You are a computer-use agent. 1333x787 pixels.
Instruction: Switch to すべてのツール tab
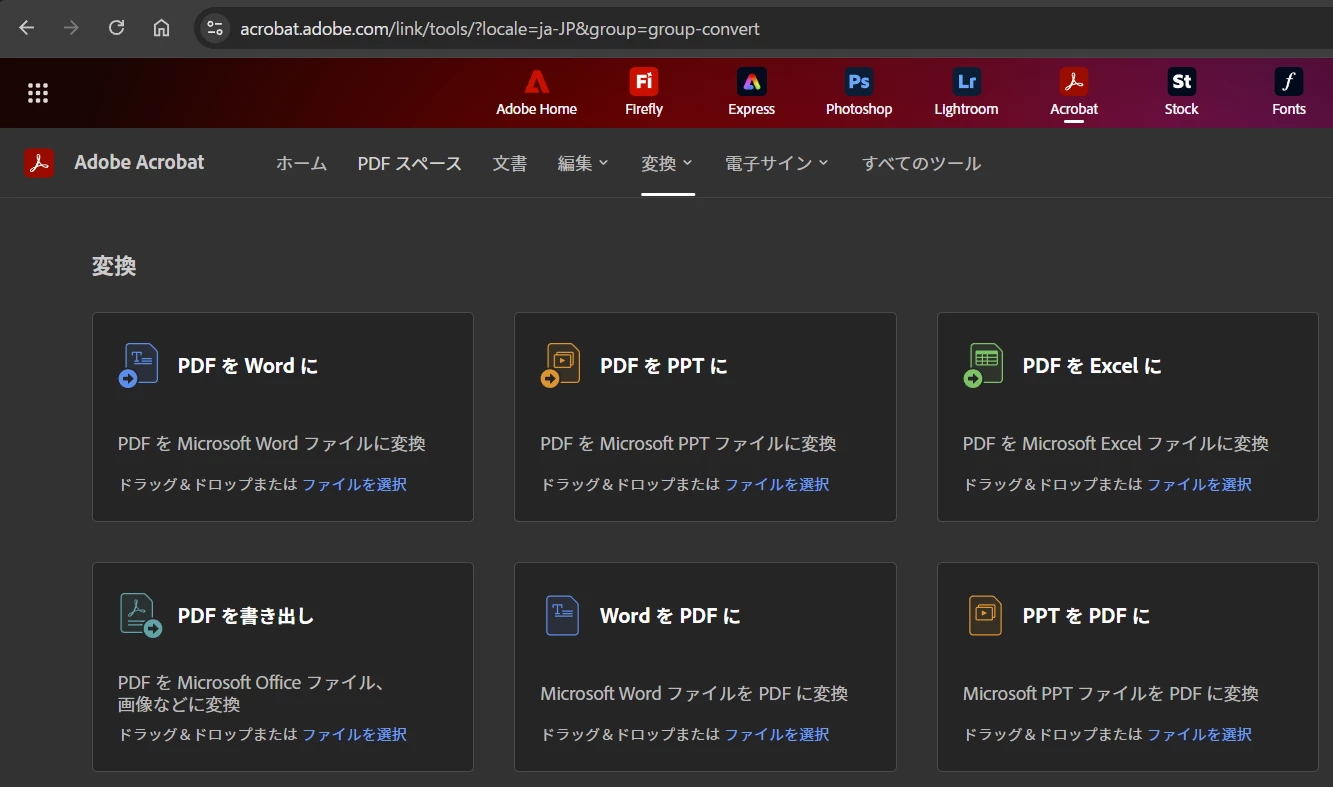921,163
